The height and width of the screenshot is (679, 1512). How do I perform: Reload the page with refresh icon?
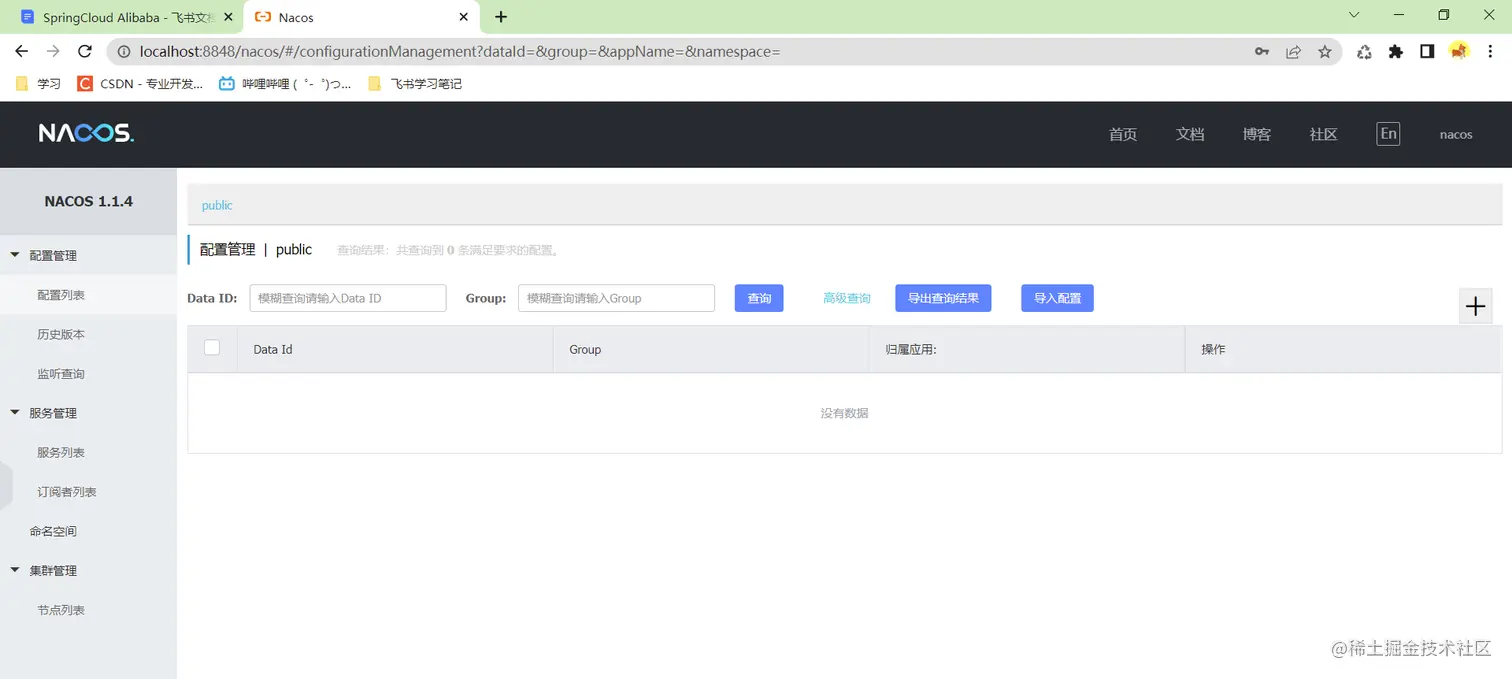click(85, 51)
